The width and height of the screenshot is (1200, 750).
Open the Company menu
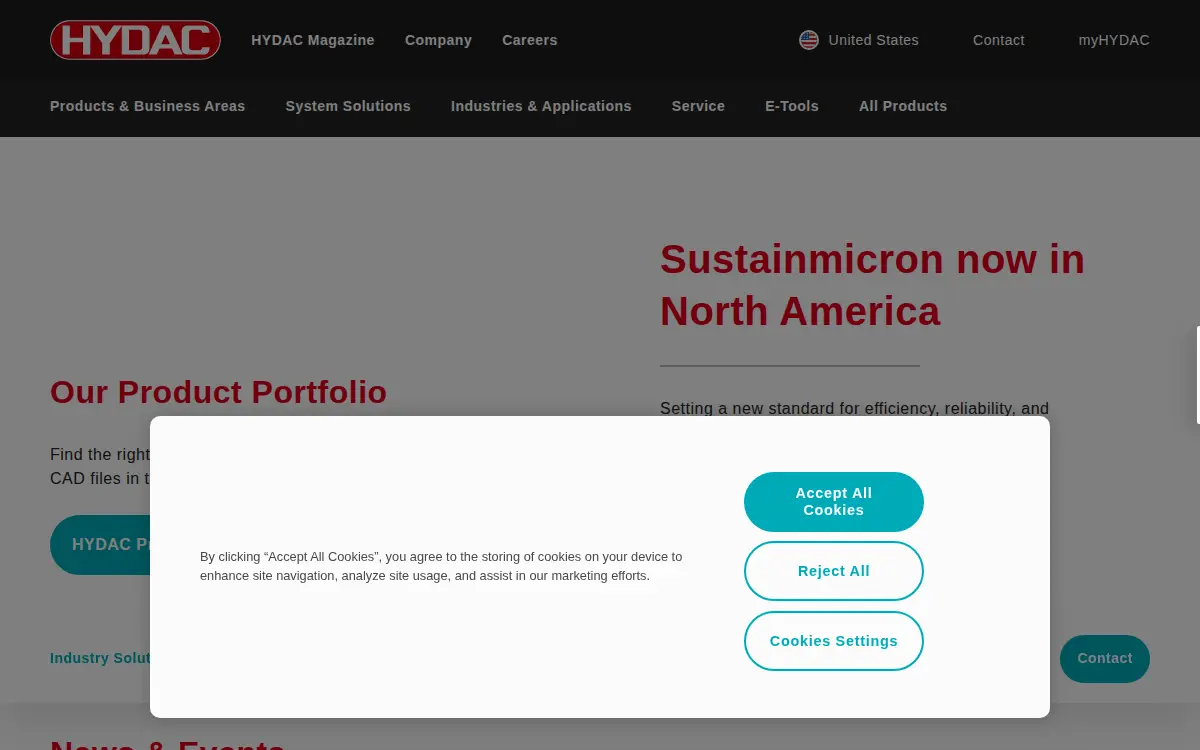pos(438,40)
